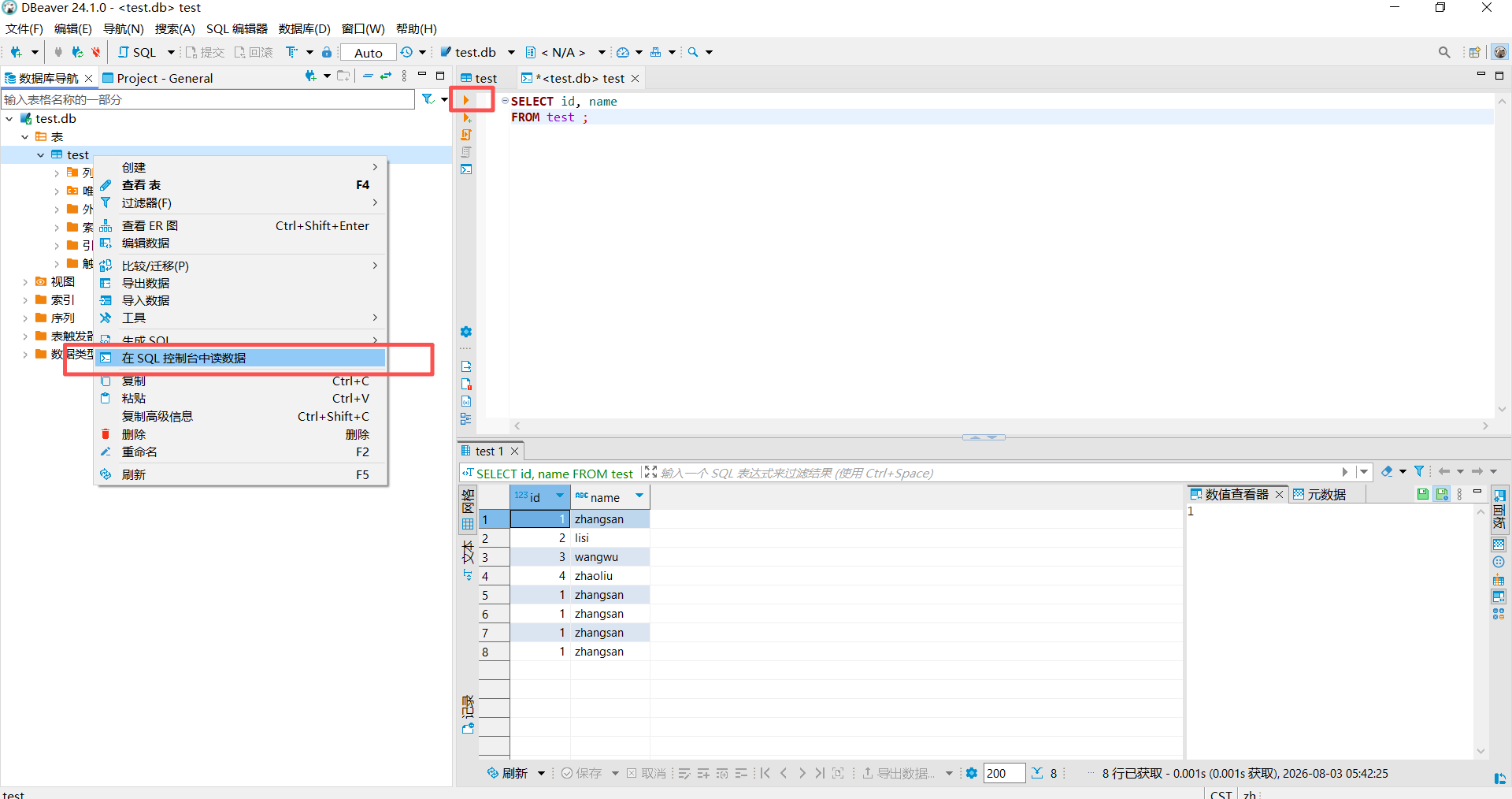Select 查看 ER 图 in the context menu

point(241,226)
